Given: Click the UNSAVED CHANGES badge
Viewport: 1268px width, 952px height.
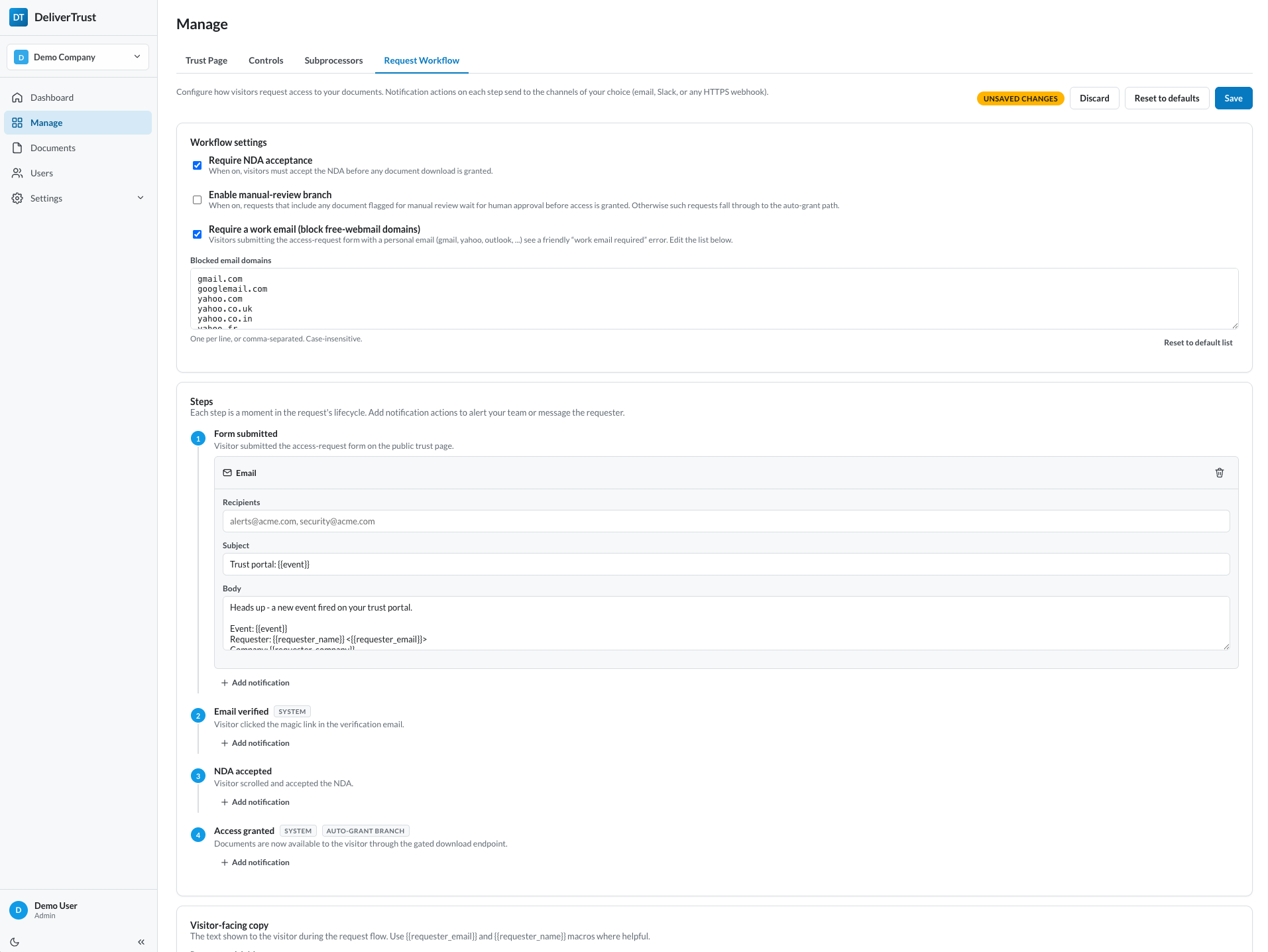Looking at the screenshot, I should pos(1020,99).
